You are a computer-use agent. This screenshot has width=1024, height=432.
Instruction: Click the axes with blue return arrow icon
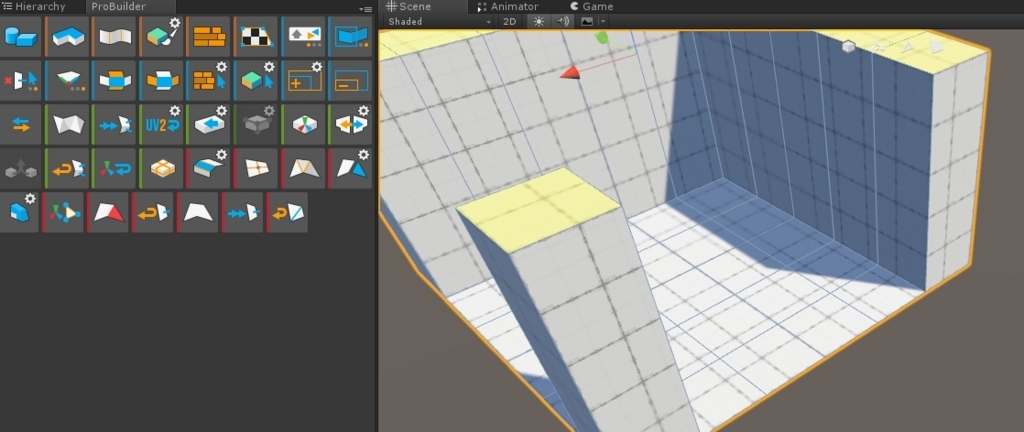coord(115,169)
